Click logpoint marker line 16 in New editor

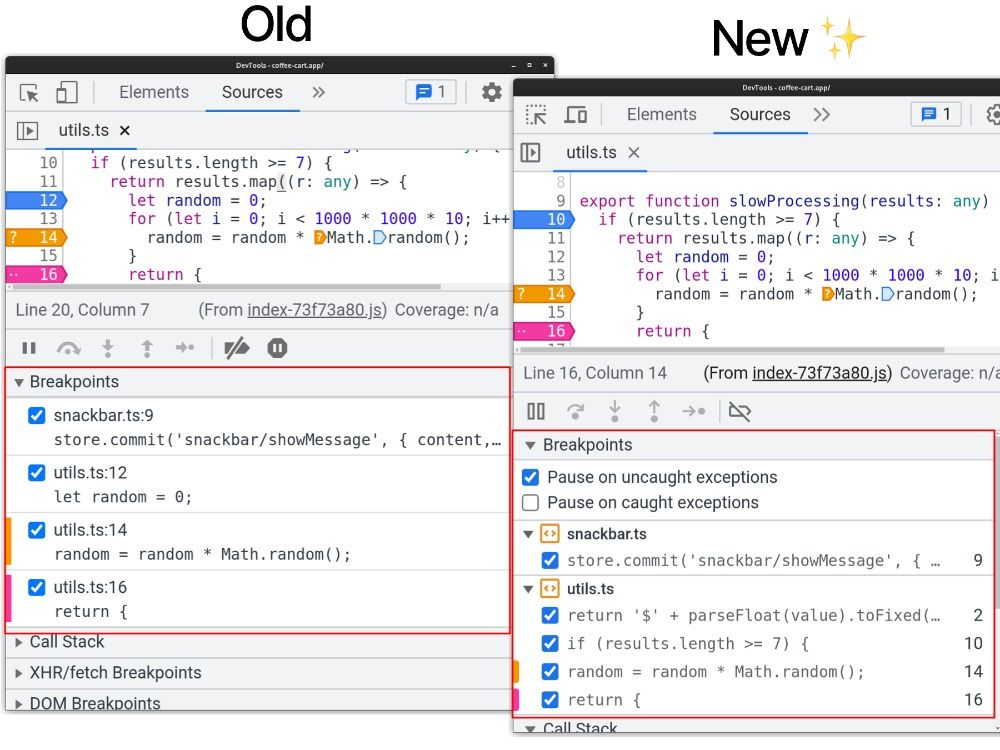pos(544,332)
